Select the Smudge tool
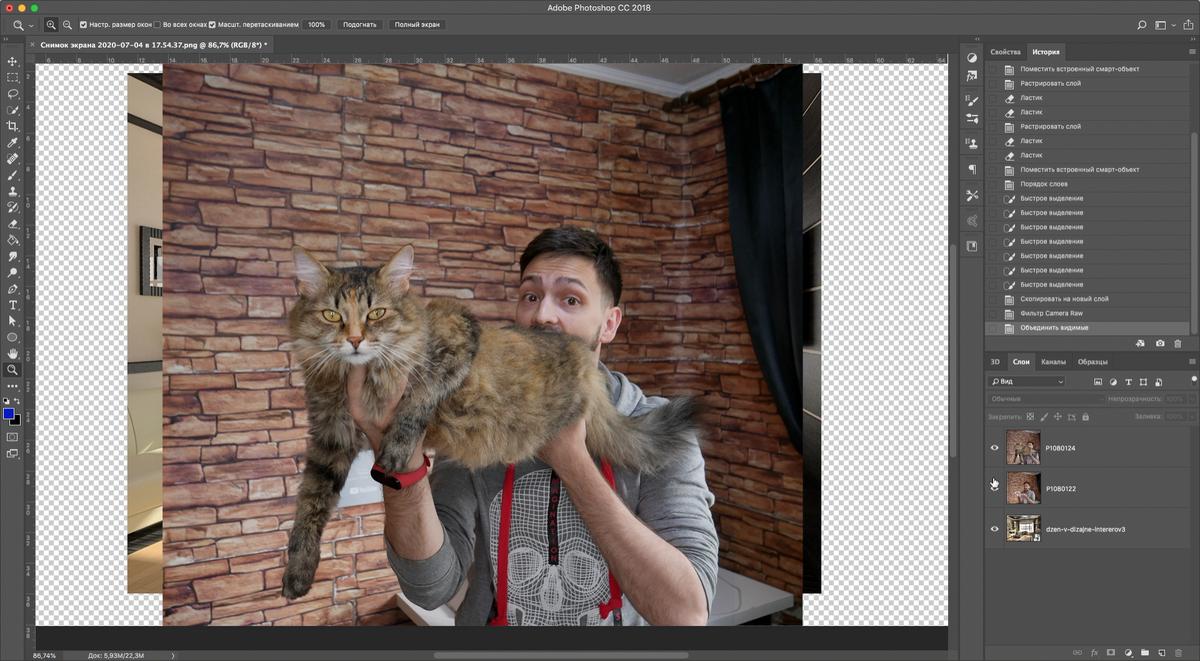This screenshot has width=1200, height=661. coord(13,256)
